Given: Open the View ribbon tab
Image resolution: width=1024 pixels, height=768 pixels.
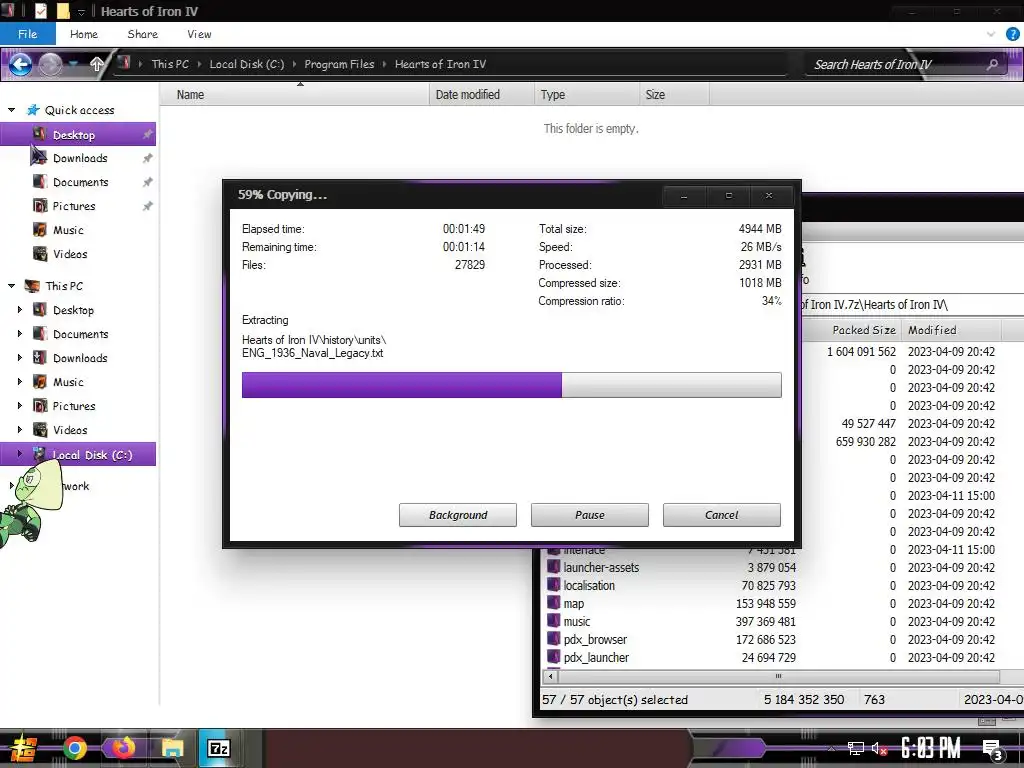Looking at the screenshot, I should [199, 34].
